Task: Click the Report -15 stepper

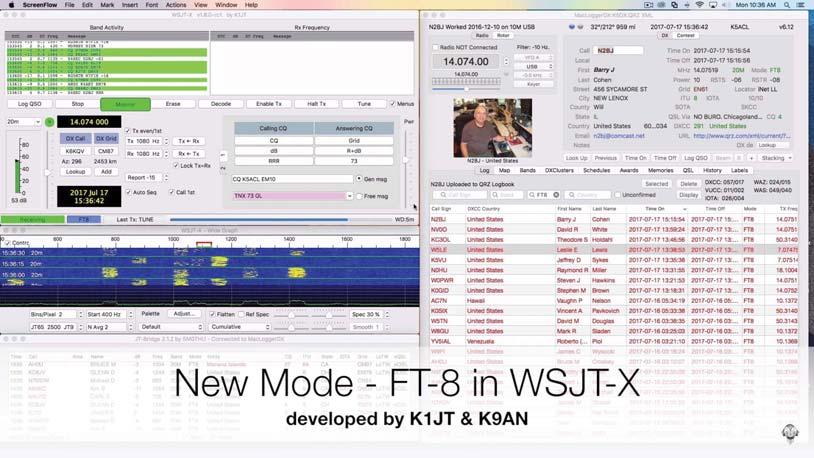Action: click(166, 178)
